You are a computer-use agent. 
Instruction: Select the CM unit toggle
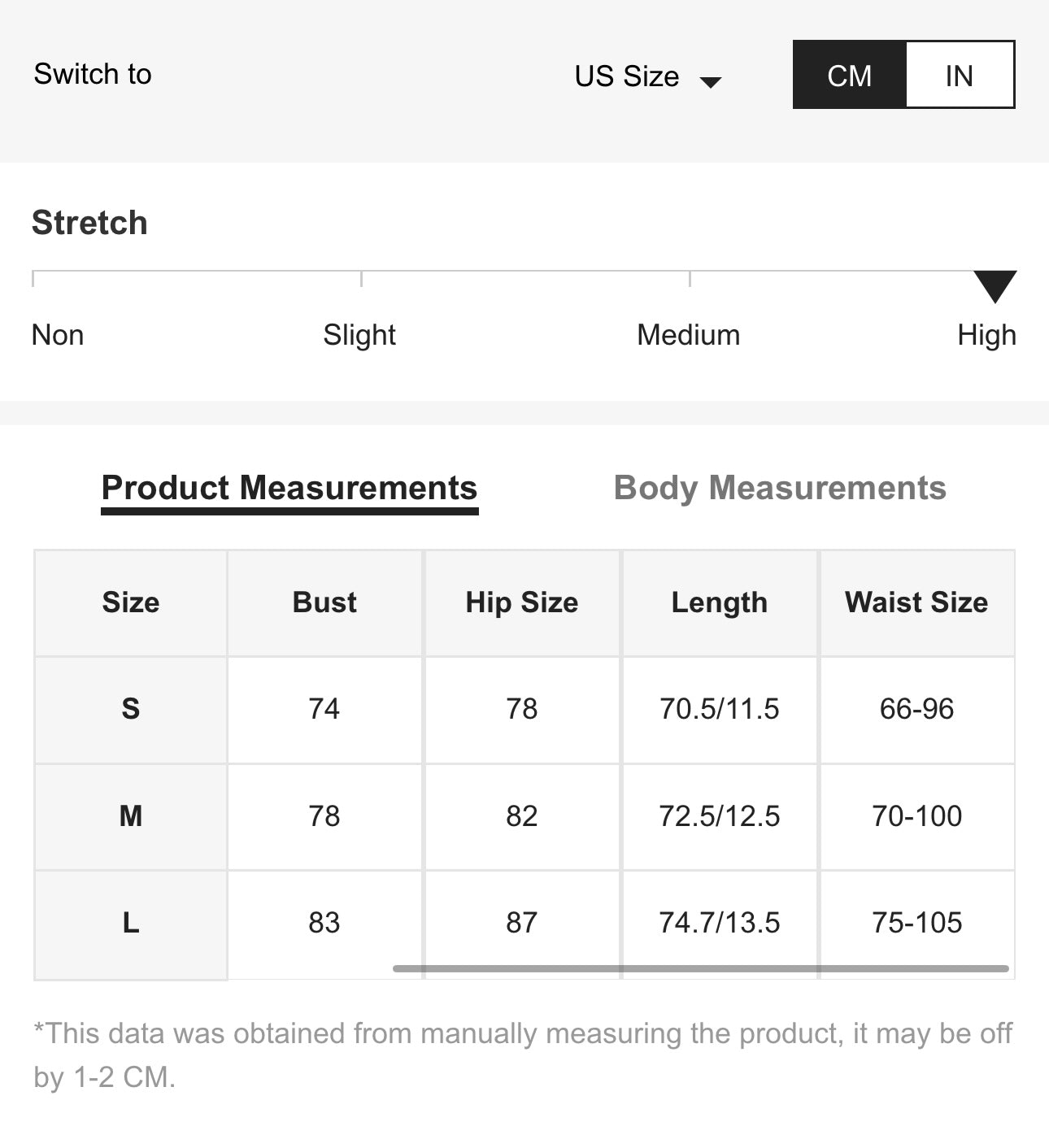click(849, 75)
